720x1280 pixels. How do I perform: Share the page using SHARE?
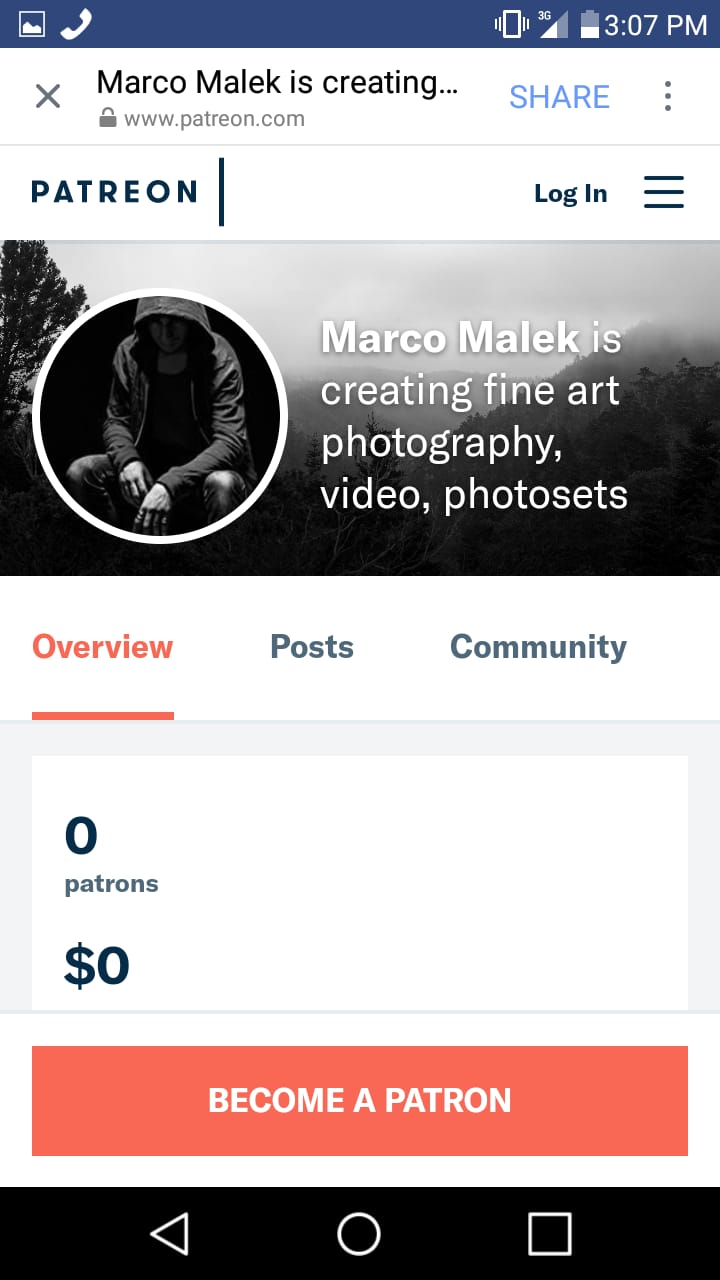(x=559, y=96)
